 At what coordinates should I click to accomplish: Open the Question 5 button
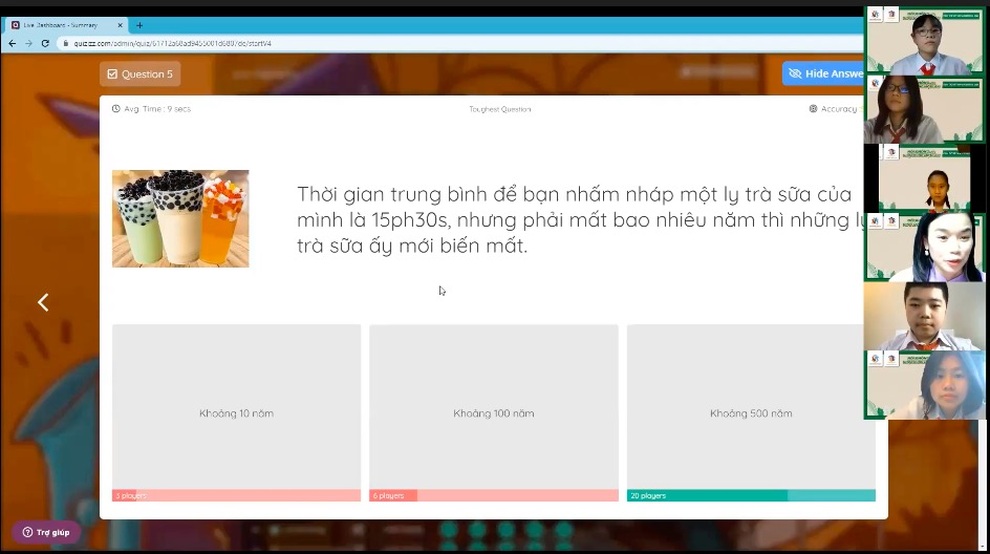tap(140, 74)
